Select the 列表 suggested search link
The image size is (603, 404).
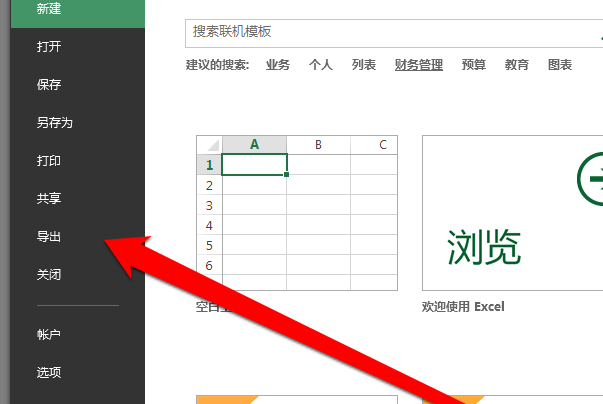(364, 65)
